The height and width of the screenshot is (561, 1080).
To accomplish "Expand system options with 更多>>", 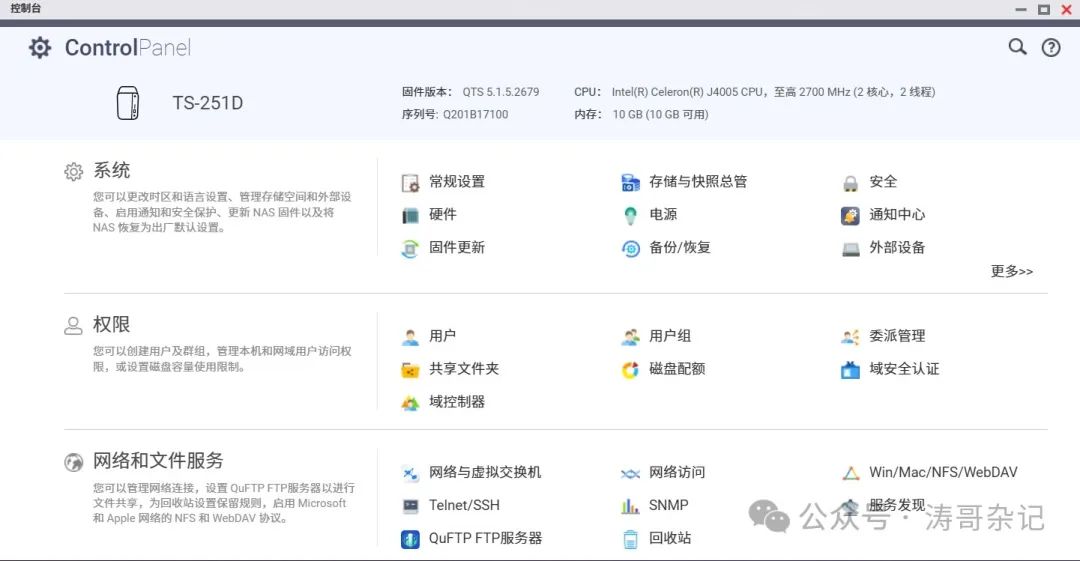I will [1011, 271].
